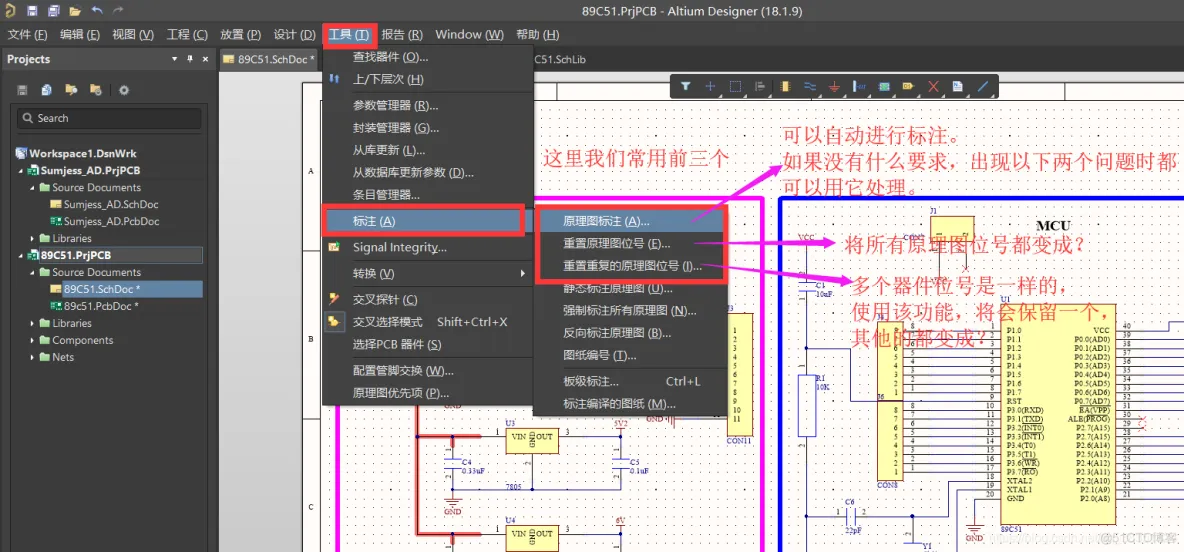Expand the Components folder
This screenshot has height=552, width=1184.
(x=32, y=340)
